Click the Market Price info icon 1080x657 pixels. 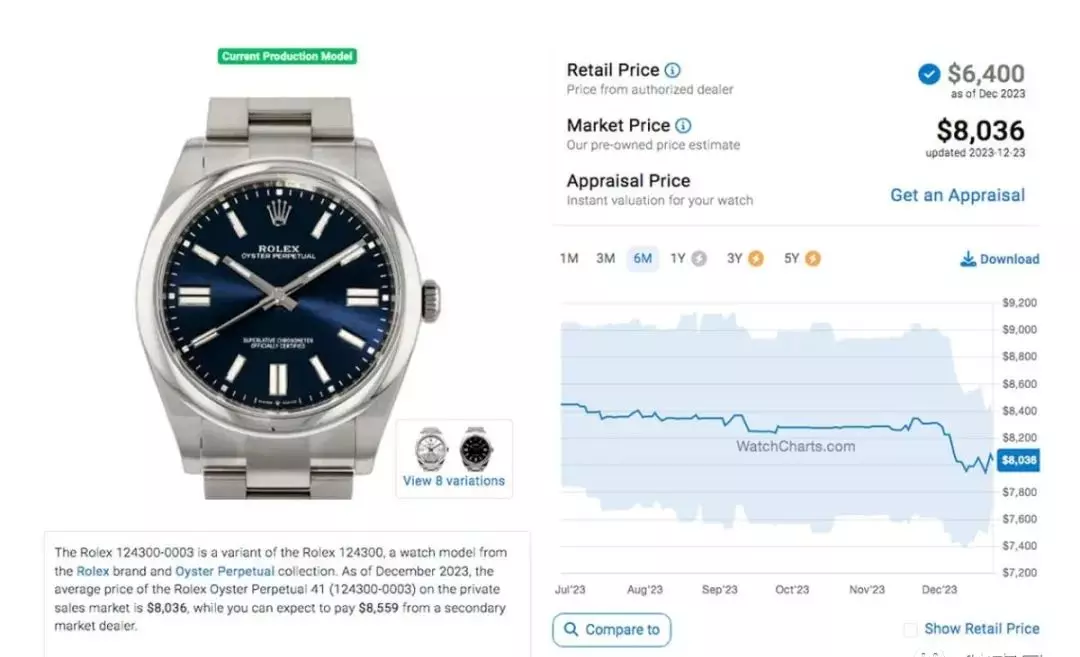[x=683, y=125]
